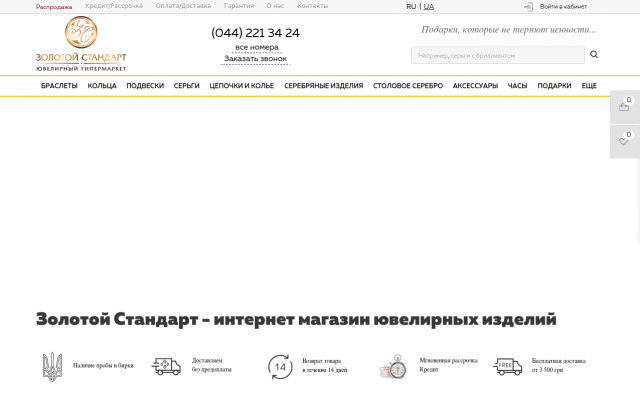Open Кредит/Рассрочка page

[114, 6]
